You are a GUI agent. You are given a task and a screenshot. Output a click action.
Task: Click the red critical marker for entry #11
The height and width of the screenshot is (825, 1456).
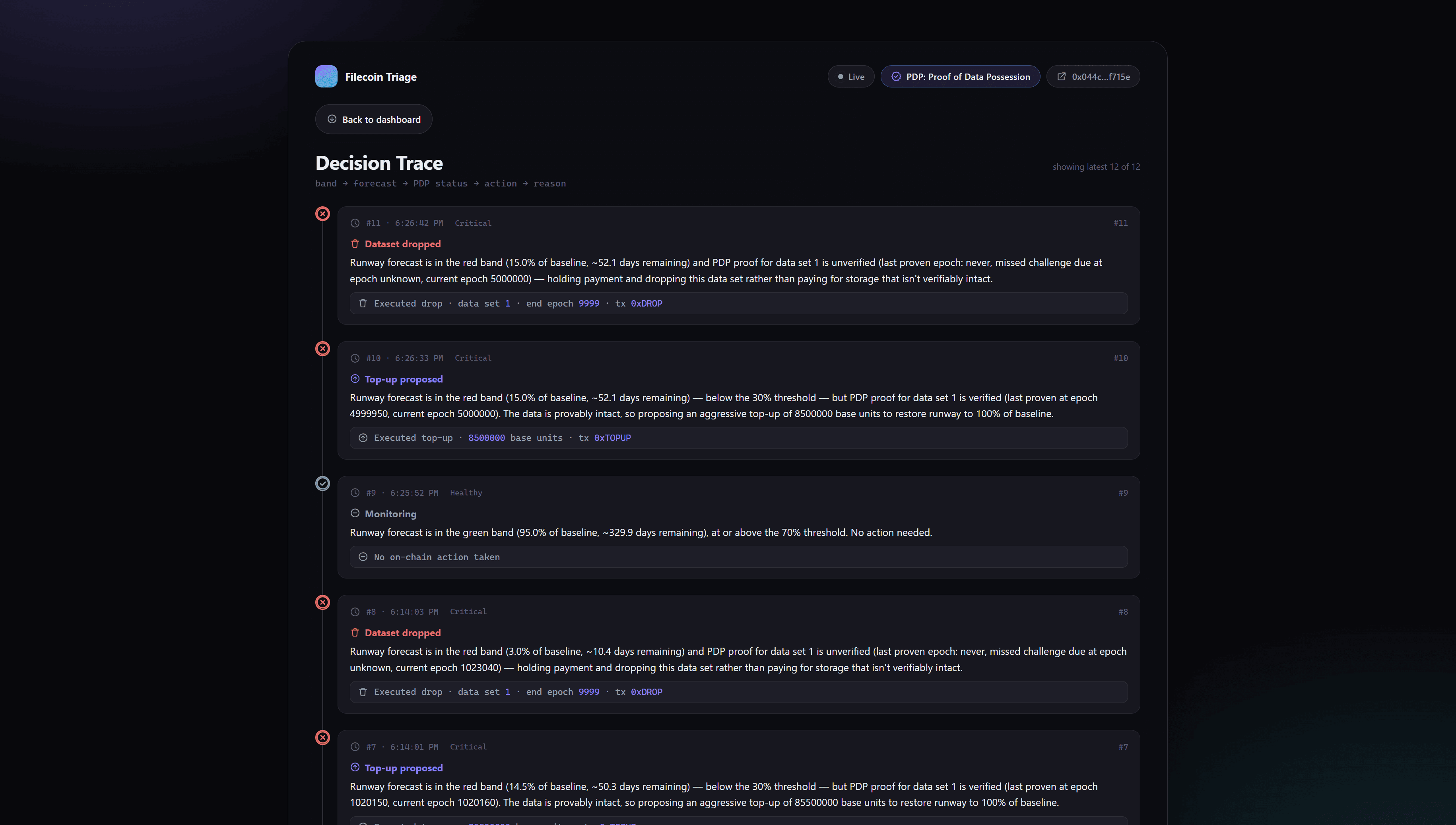[x=322, y=214]
